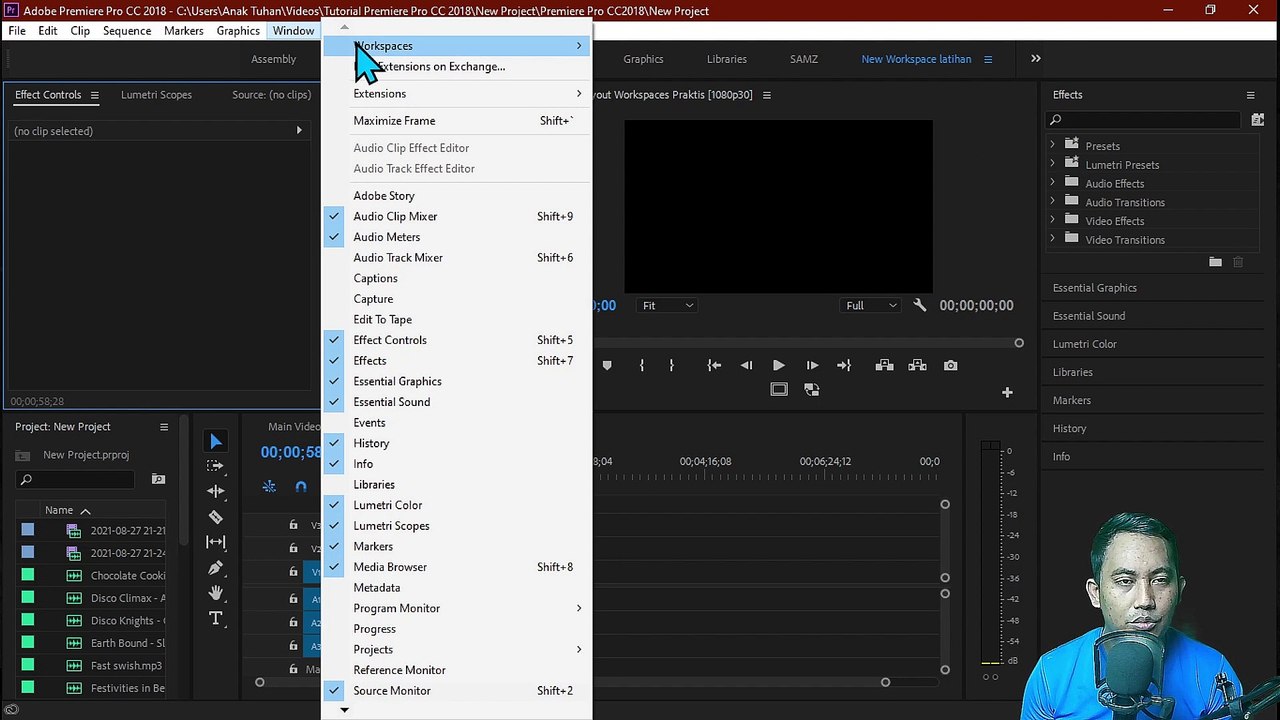Select Chocolate Cooki project item

[128, 576]
